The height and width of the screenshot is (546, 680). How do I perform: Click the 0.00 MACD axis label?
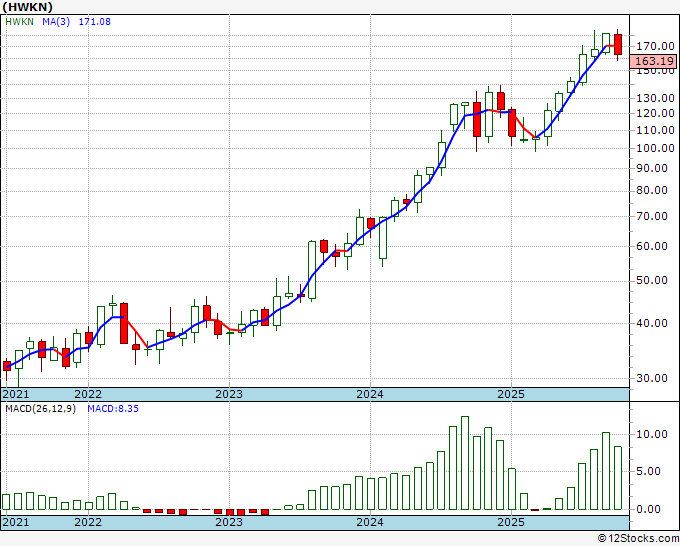pos(653,508)
